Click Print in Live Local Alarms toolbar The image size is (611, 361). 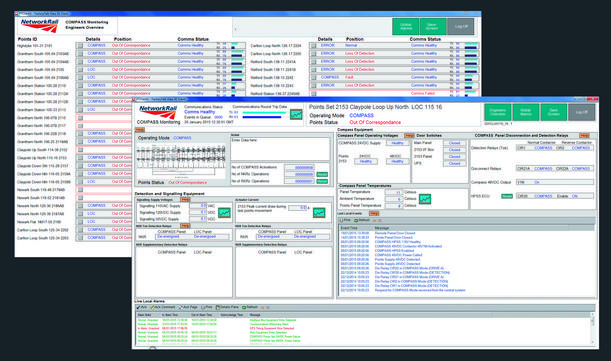207,307
